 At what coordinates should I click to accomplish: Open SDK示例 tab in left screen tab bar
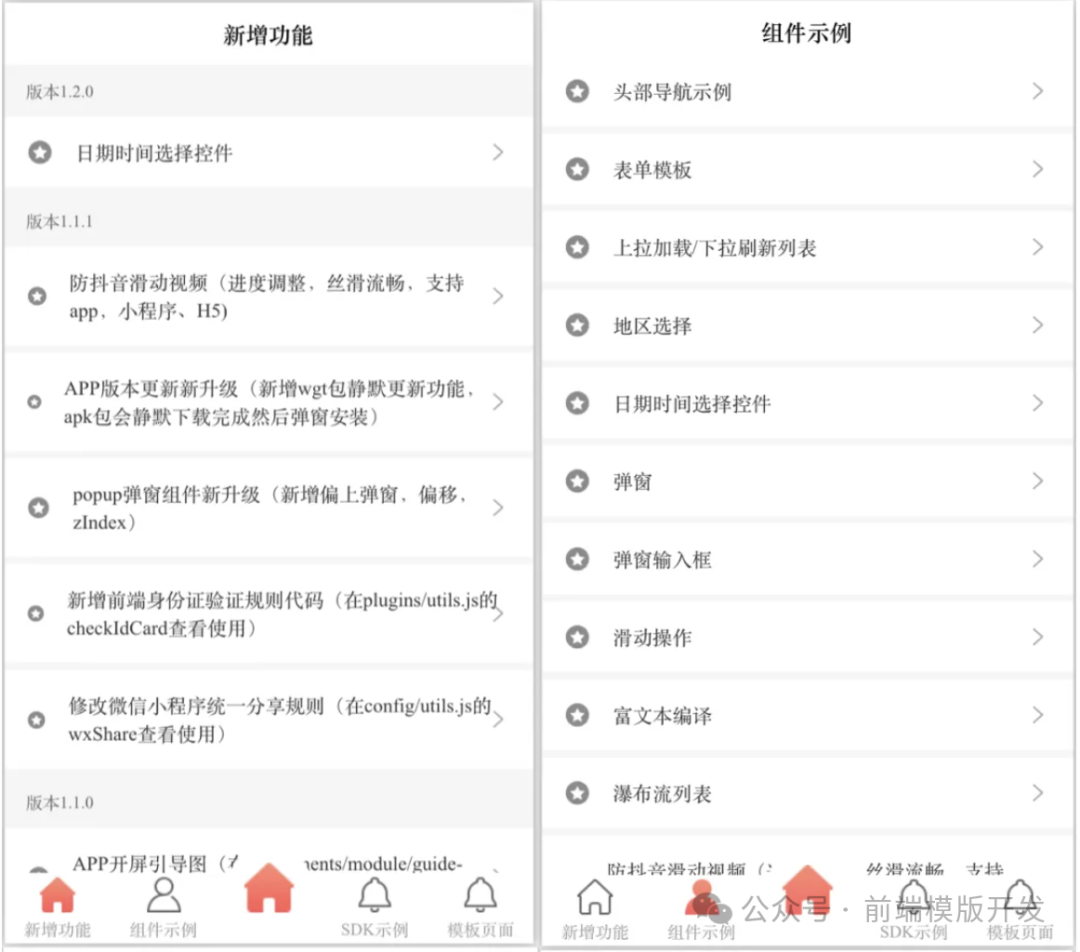(375, 907)
